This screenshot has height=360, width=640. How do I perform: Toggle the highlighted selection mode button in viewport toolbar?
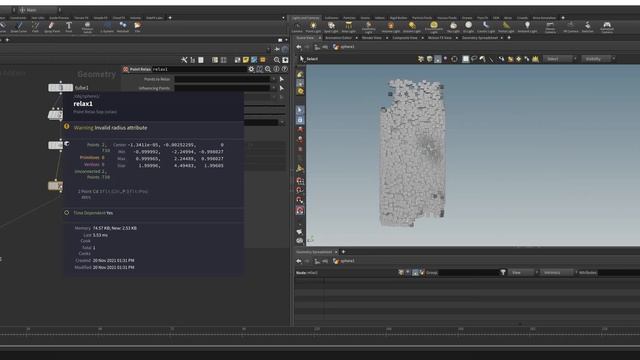(x=438, y=59)
